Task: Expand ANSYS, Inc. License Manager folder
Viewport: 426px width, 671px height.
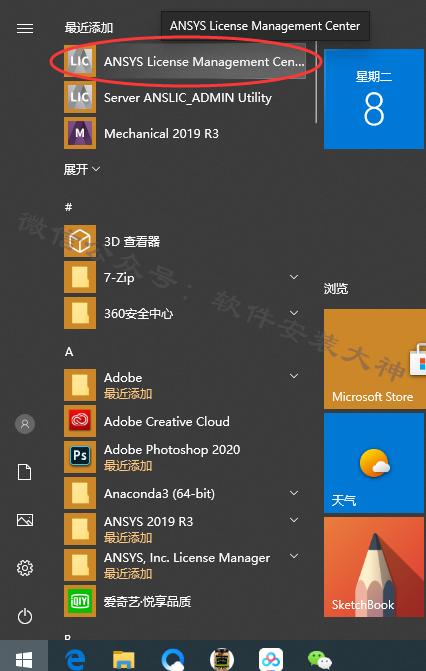Action: [x=294, y=556]
